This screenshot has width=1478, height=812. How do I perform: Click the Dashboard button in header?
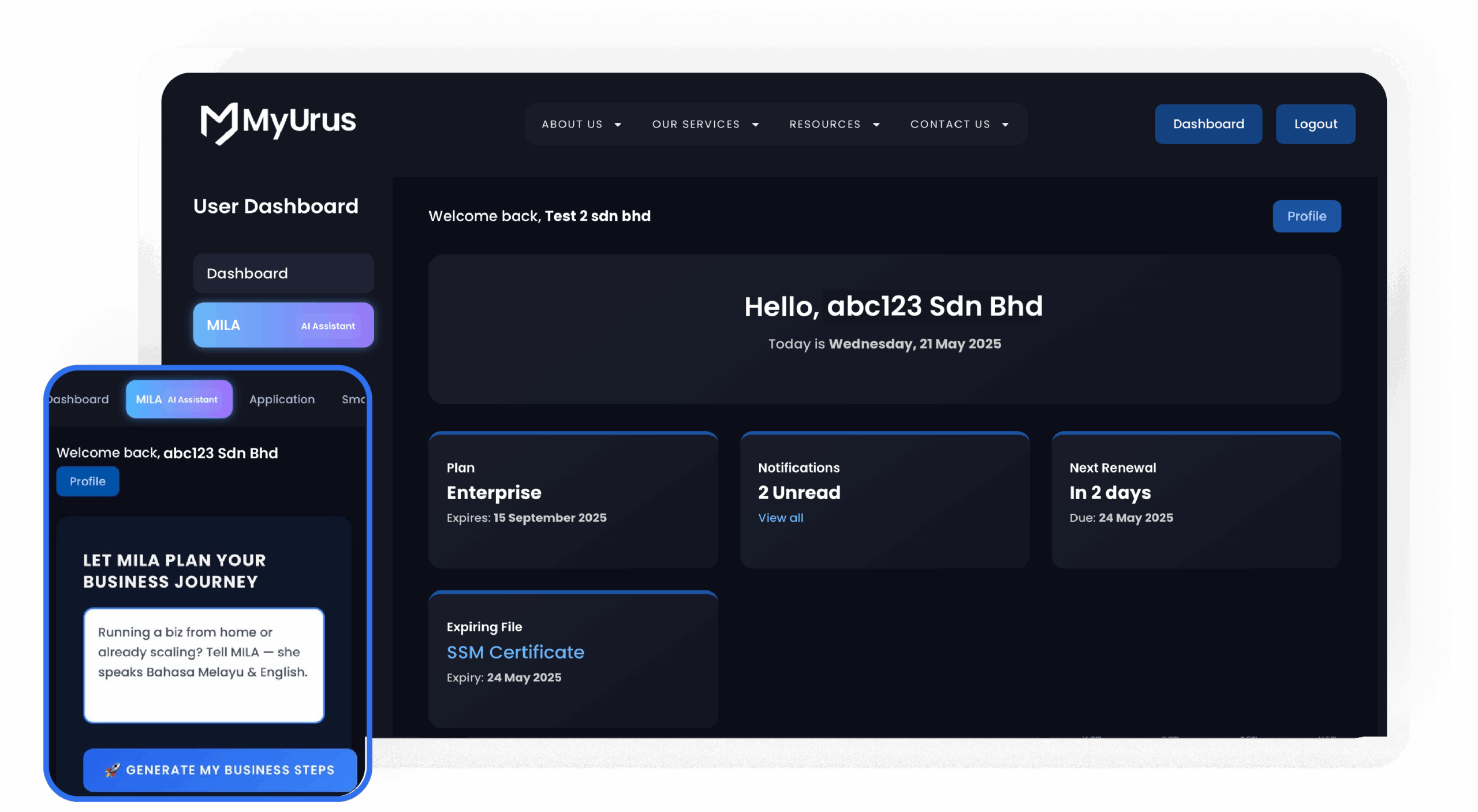[x=1208, y=124]
